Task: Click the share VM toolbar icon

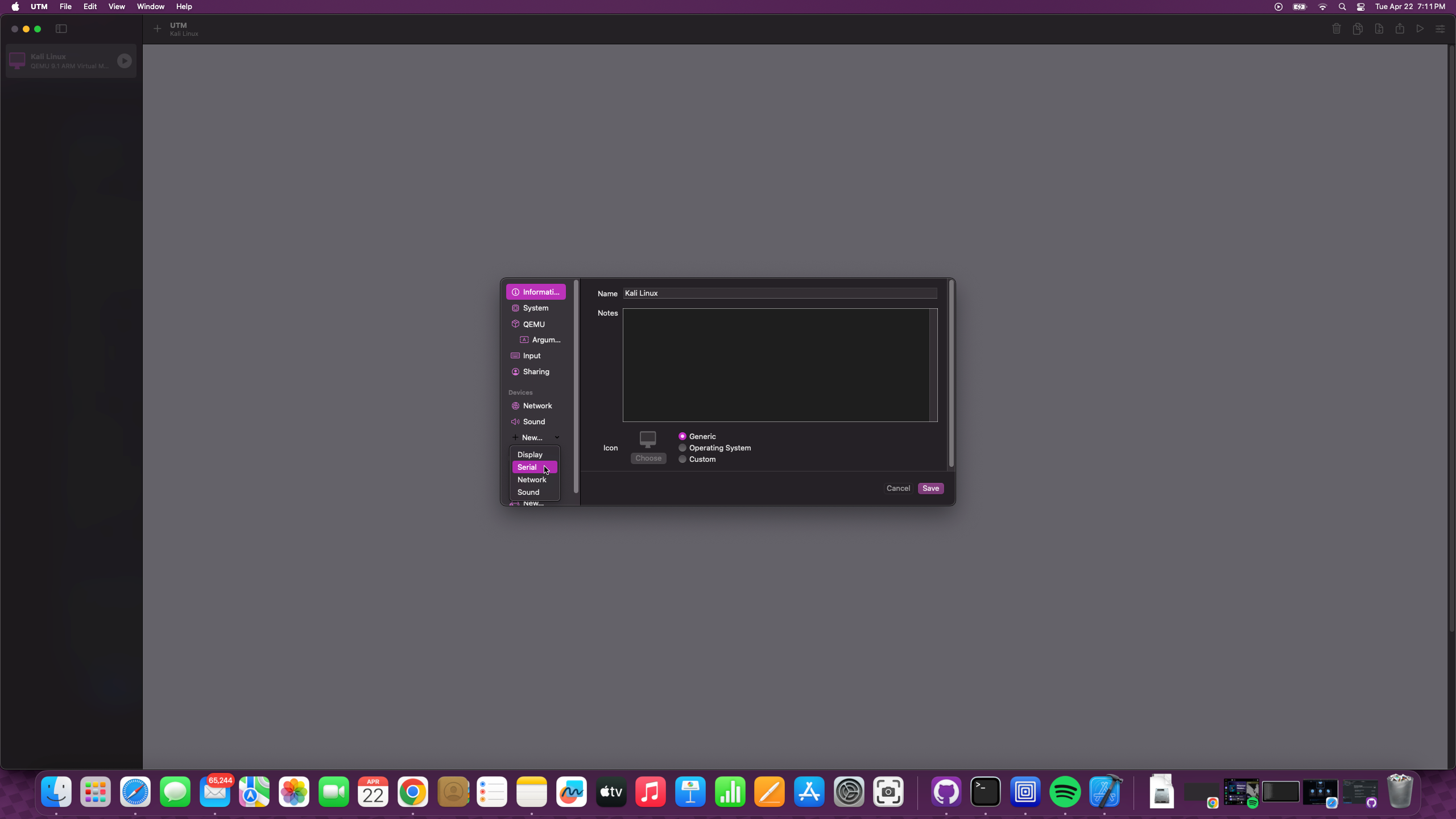Action: (x=1400, y=28)
